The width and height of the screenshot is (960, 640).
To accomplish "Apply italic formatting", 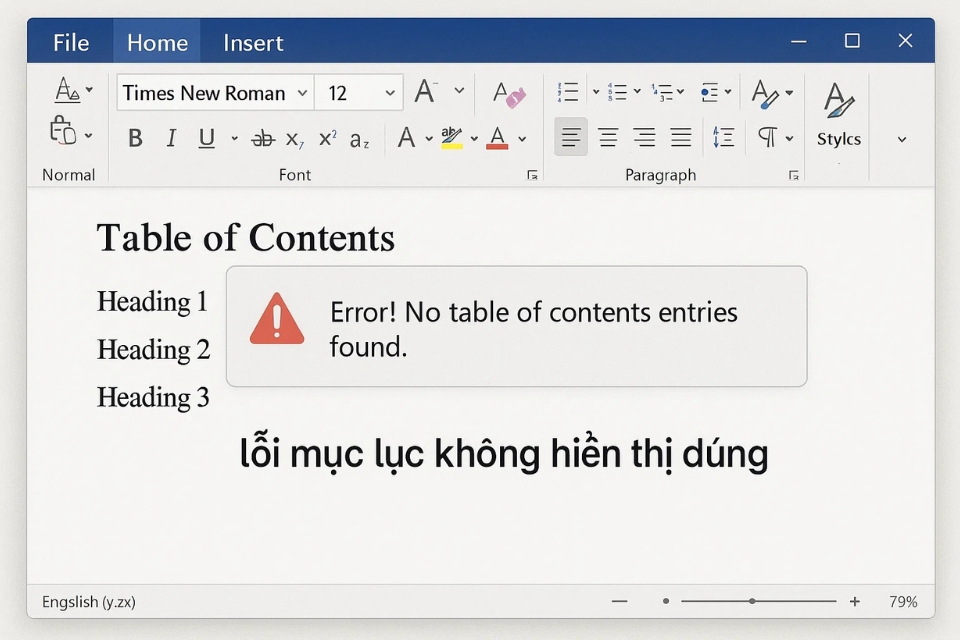I will [171, 138].
